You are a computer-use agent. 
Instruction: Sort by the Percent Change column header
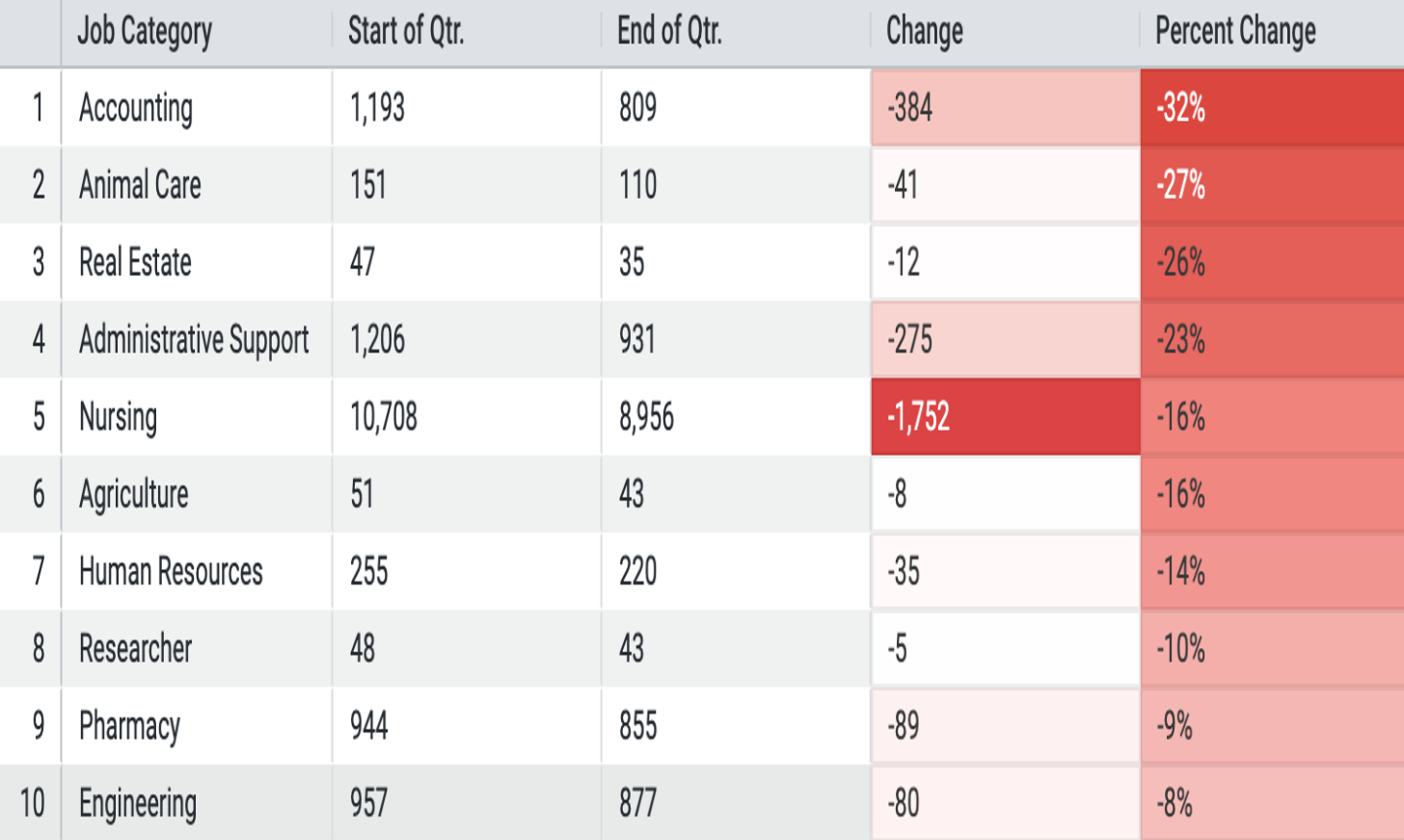tap(1272, 32)
